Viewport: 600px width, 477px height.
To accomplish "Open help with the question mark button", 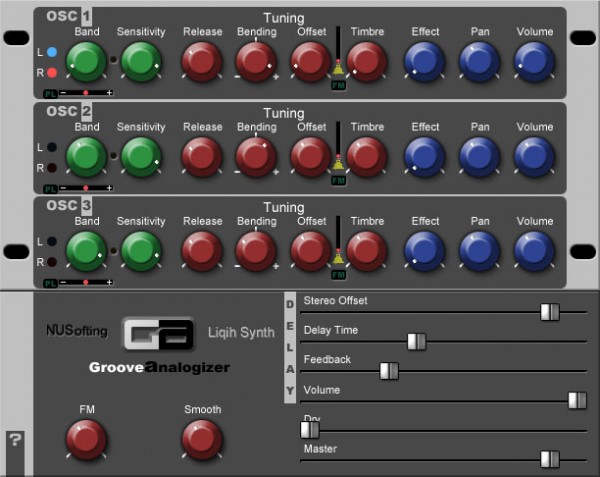I will 15,440.
